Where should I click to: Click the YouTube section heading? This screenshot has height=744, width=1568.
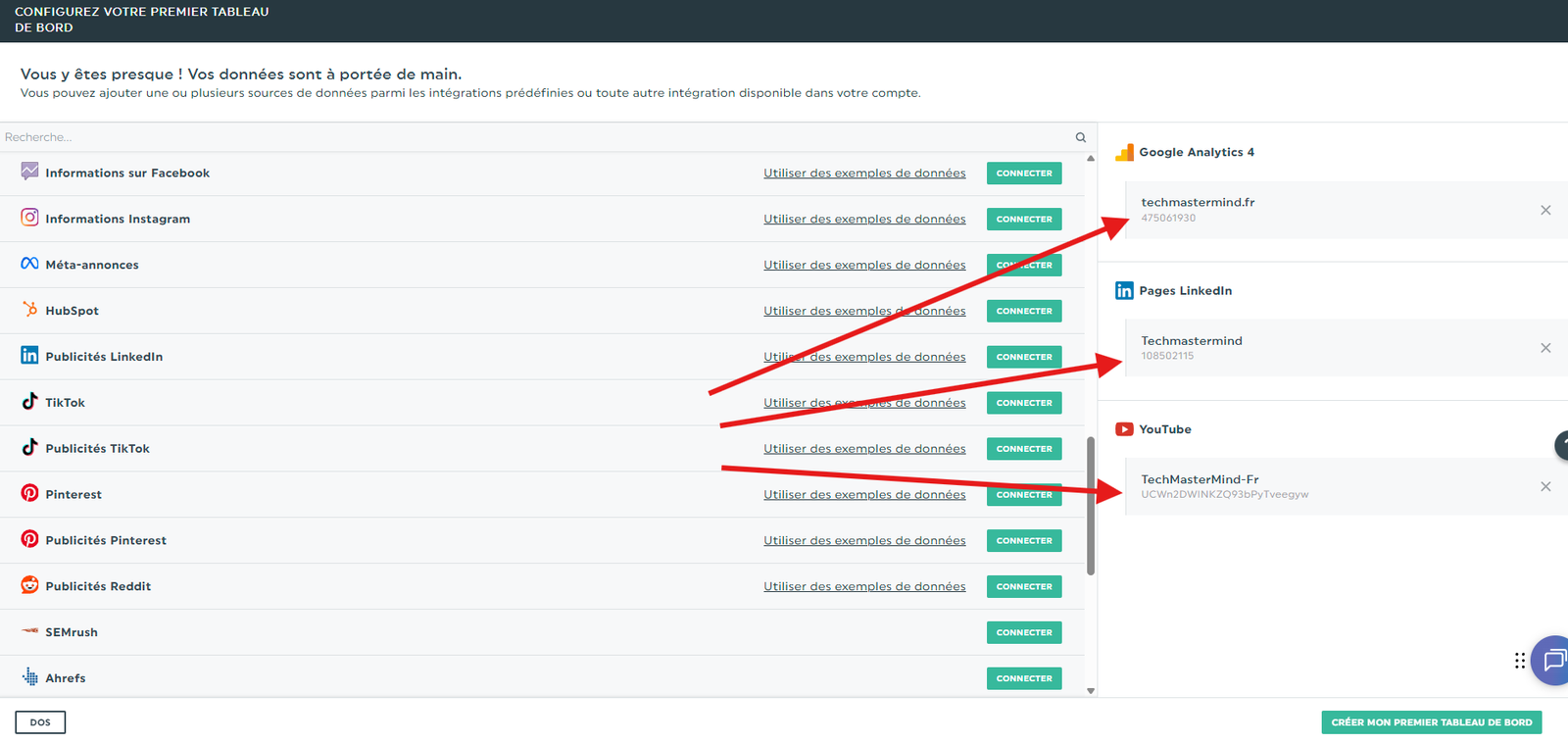1165,429
